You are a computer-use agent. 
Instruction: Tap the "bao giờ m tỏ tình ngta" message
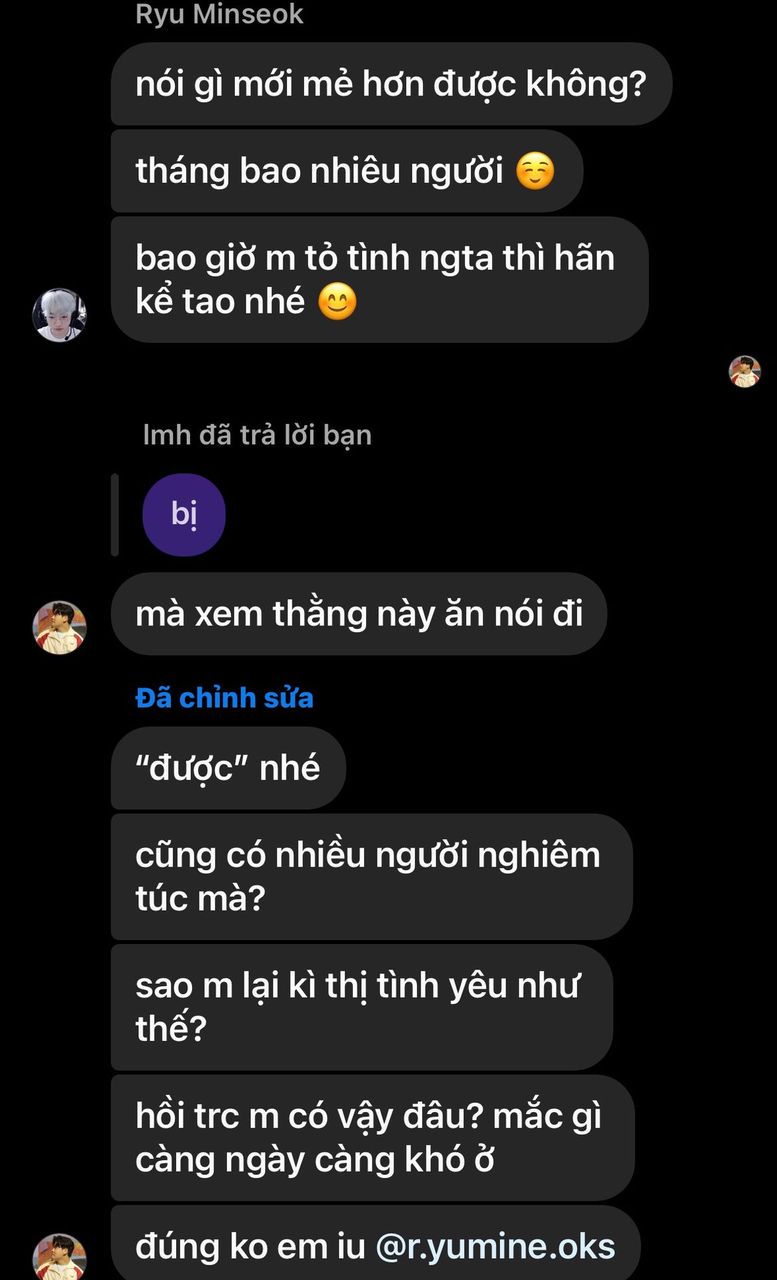(379, 280)
